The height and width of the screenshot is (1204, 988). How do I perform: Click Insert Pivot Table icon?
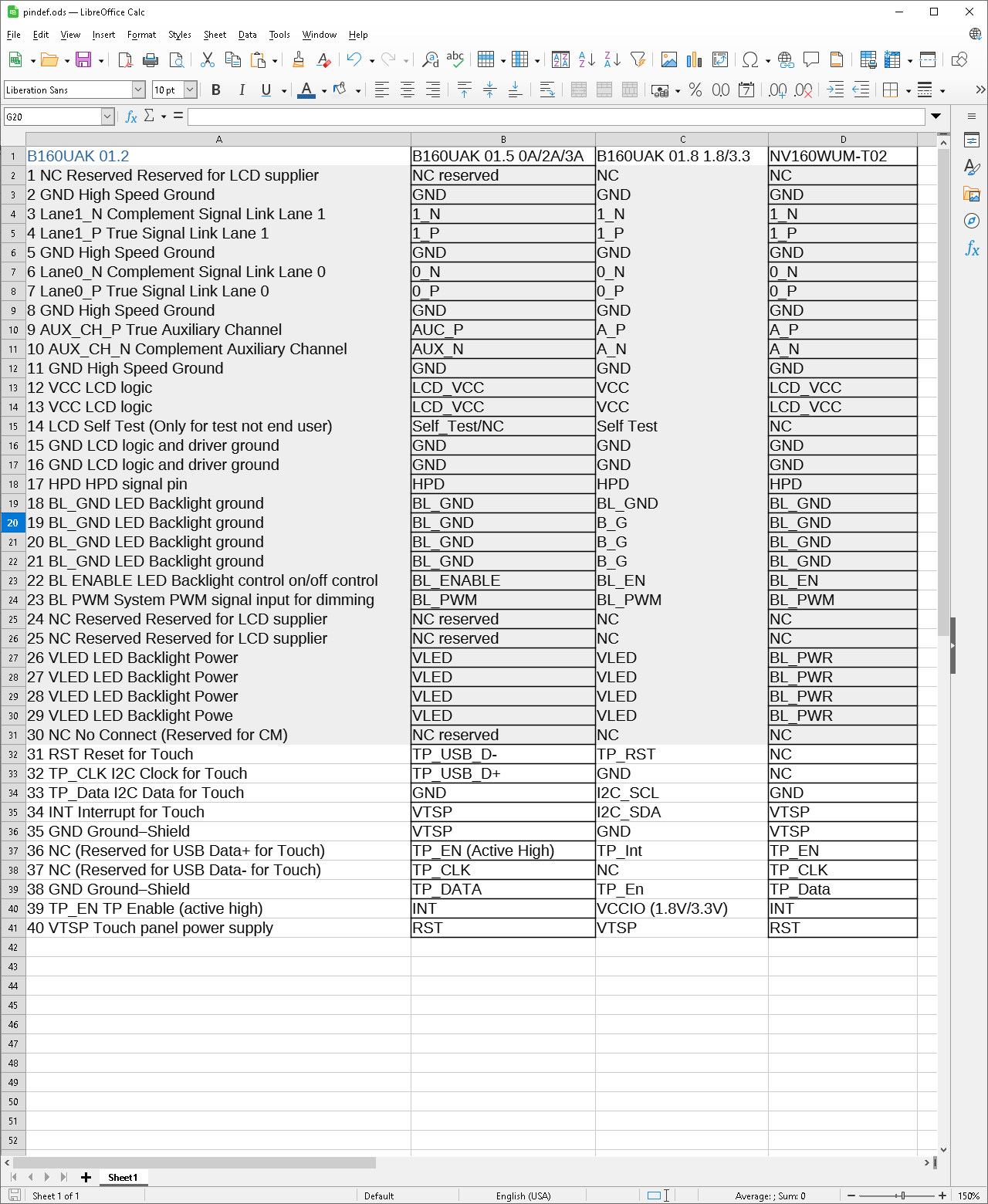[x=720, y=60]
